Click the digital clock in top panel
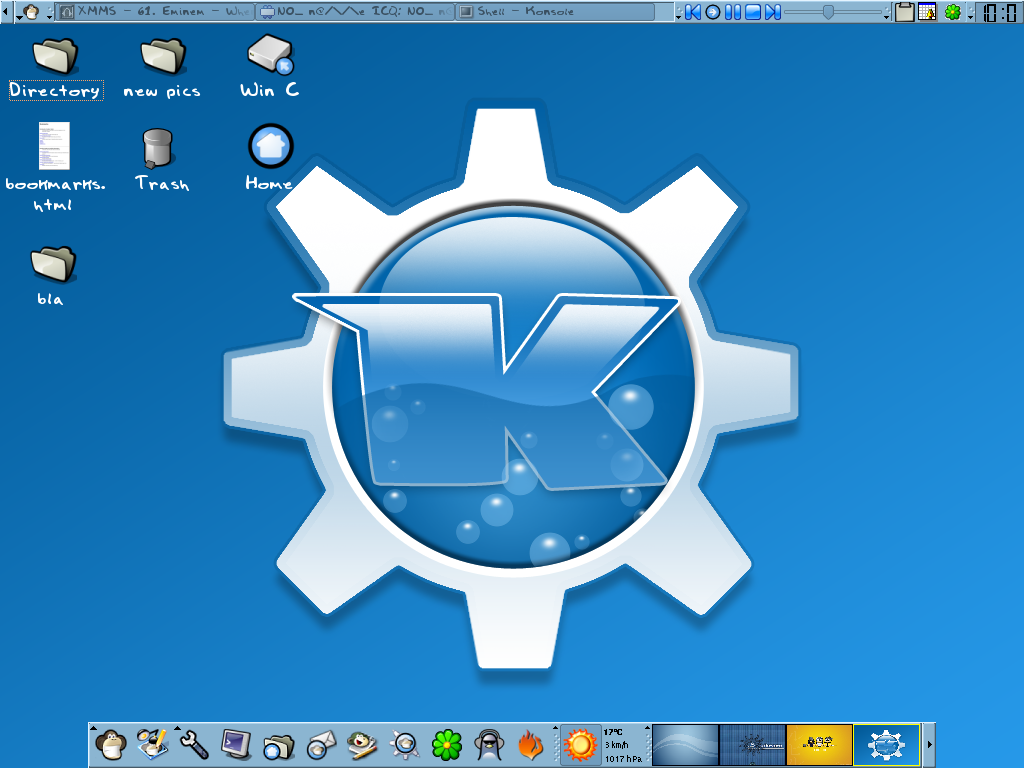Screen dimensions: 1024x768 (x=999, y=12)
